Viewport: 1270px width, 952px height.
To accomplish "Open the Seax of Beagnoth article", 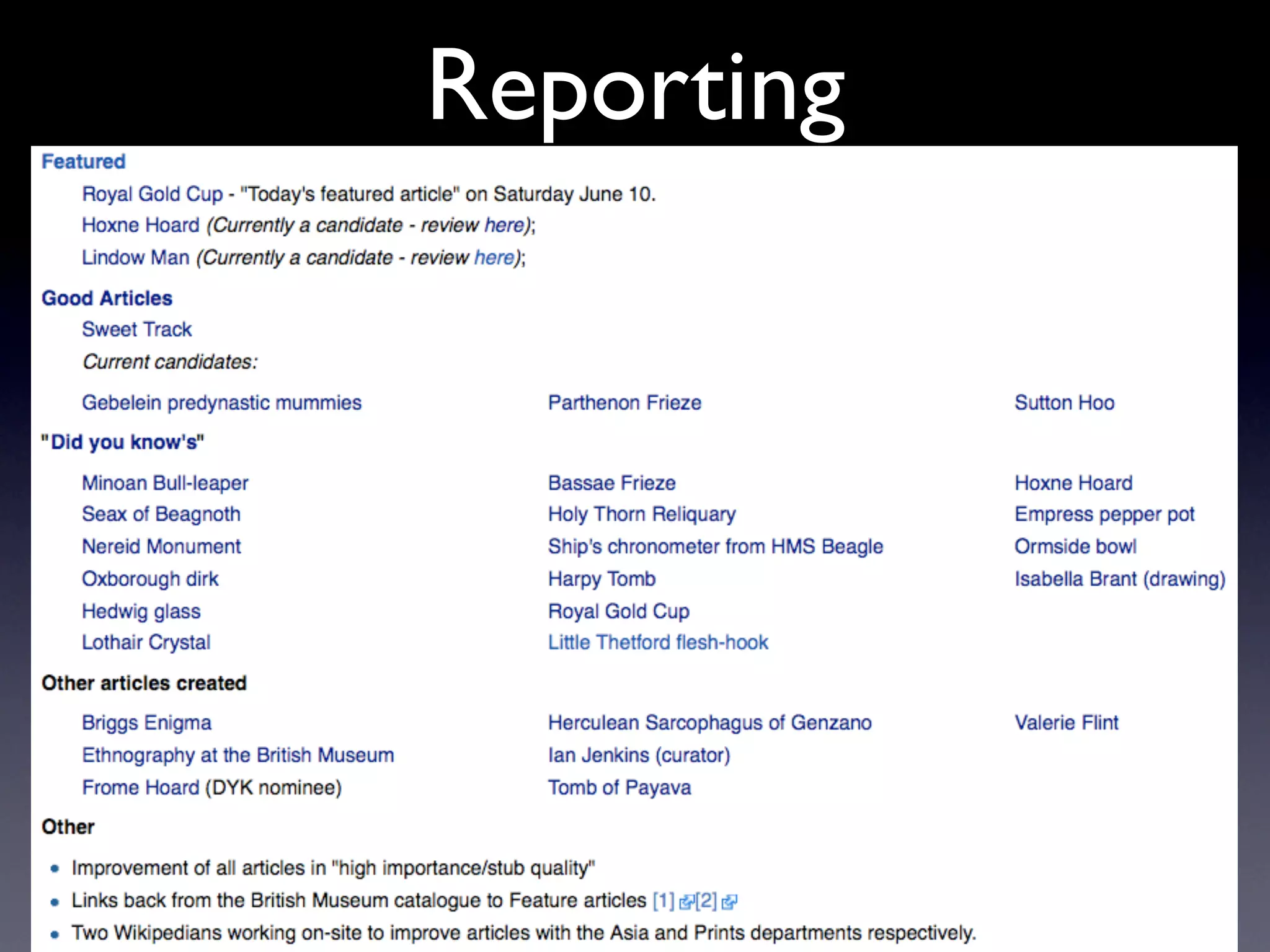I will [x=161, y=514].
